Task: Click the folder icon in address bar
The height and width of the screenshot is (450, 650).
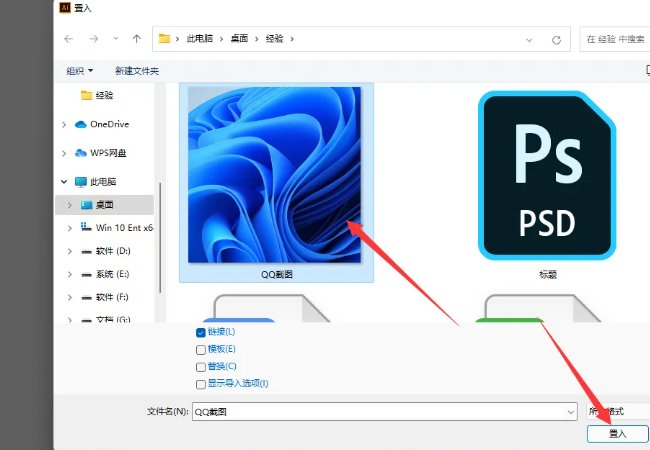Action: click(165, 39)
